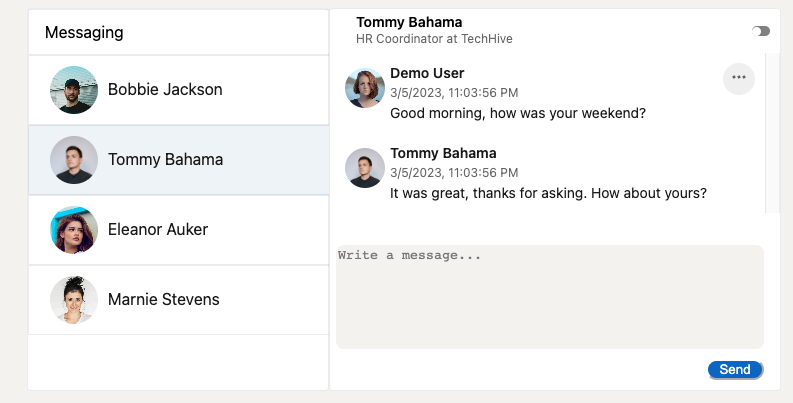Select the Eleanor Auker conversation
Screen dimensions: 793x403
158,230
